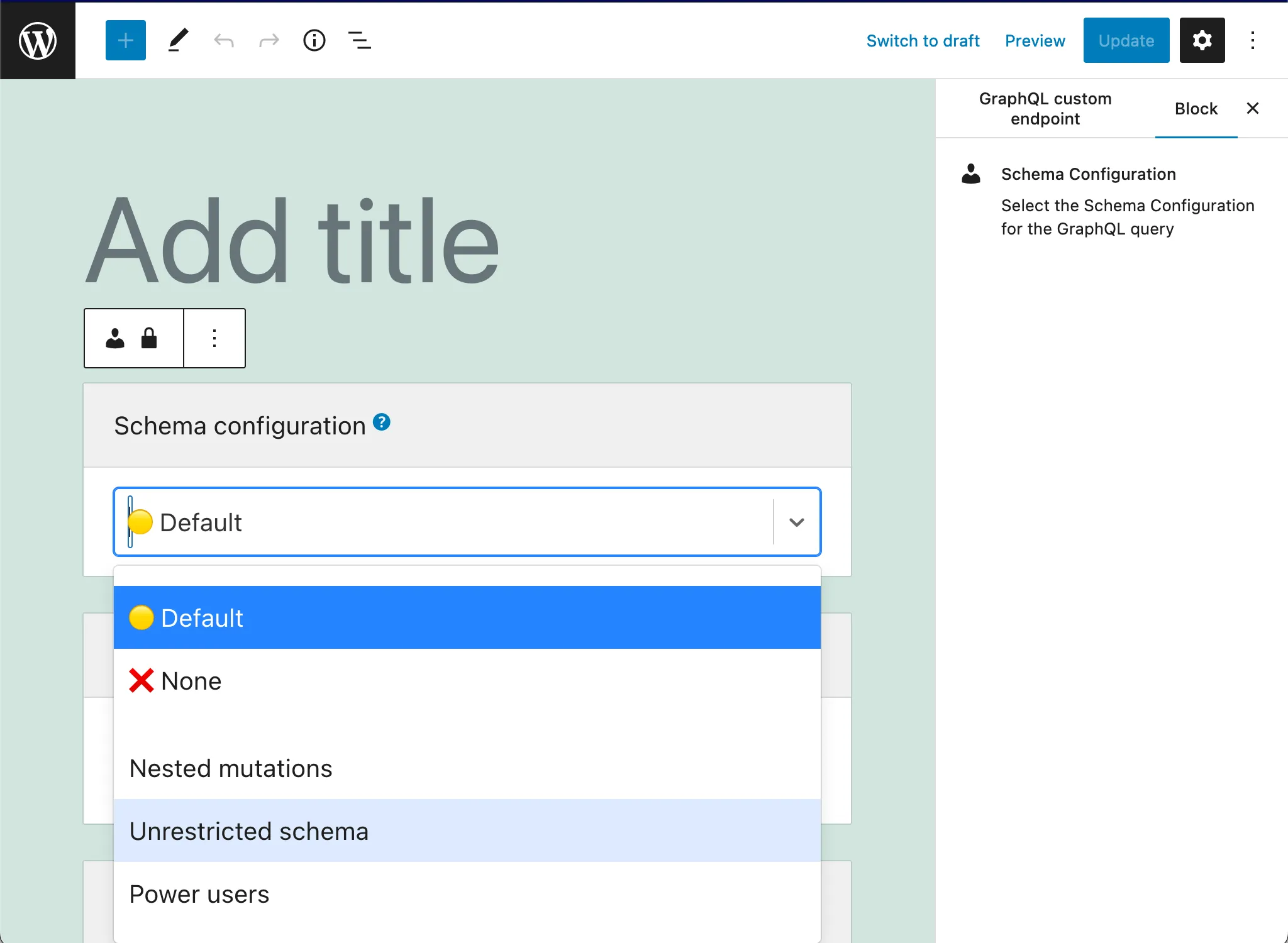Click the List view outline icon
Image resolution: width=1288 pixels, height=943 pixels.
click(360, 40)
